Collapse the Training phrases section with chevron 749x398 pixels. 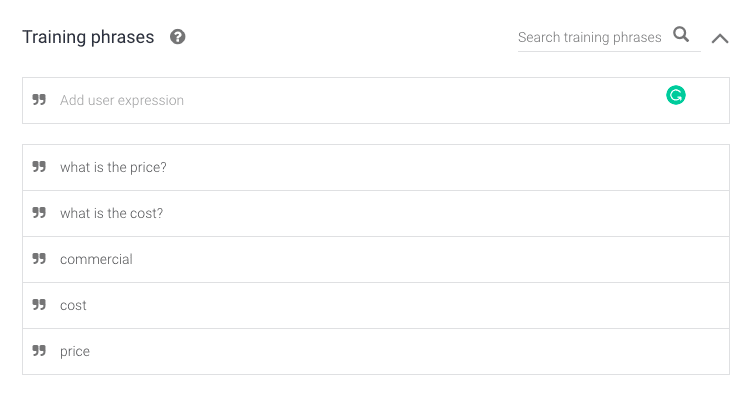[720, 39]
